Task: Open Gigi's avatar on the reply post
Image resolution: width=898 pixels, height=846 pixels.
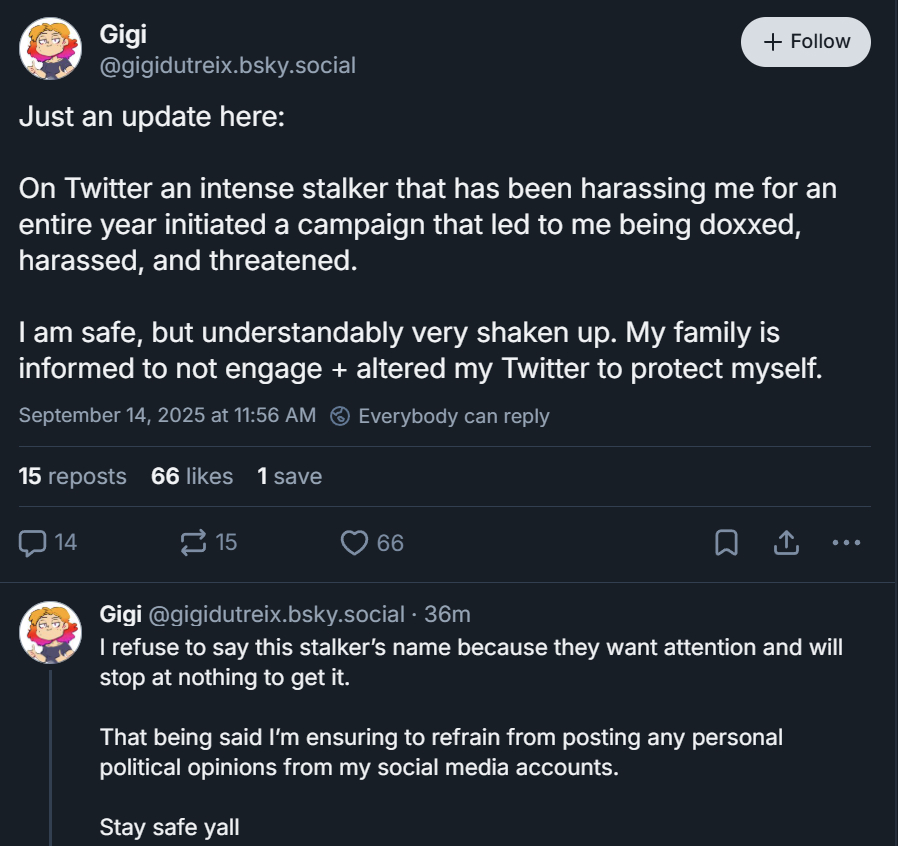Action: click(x=50, y=632)
